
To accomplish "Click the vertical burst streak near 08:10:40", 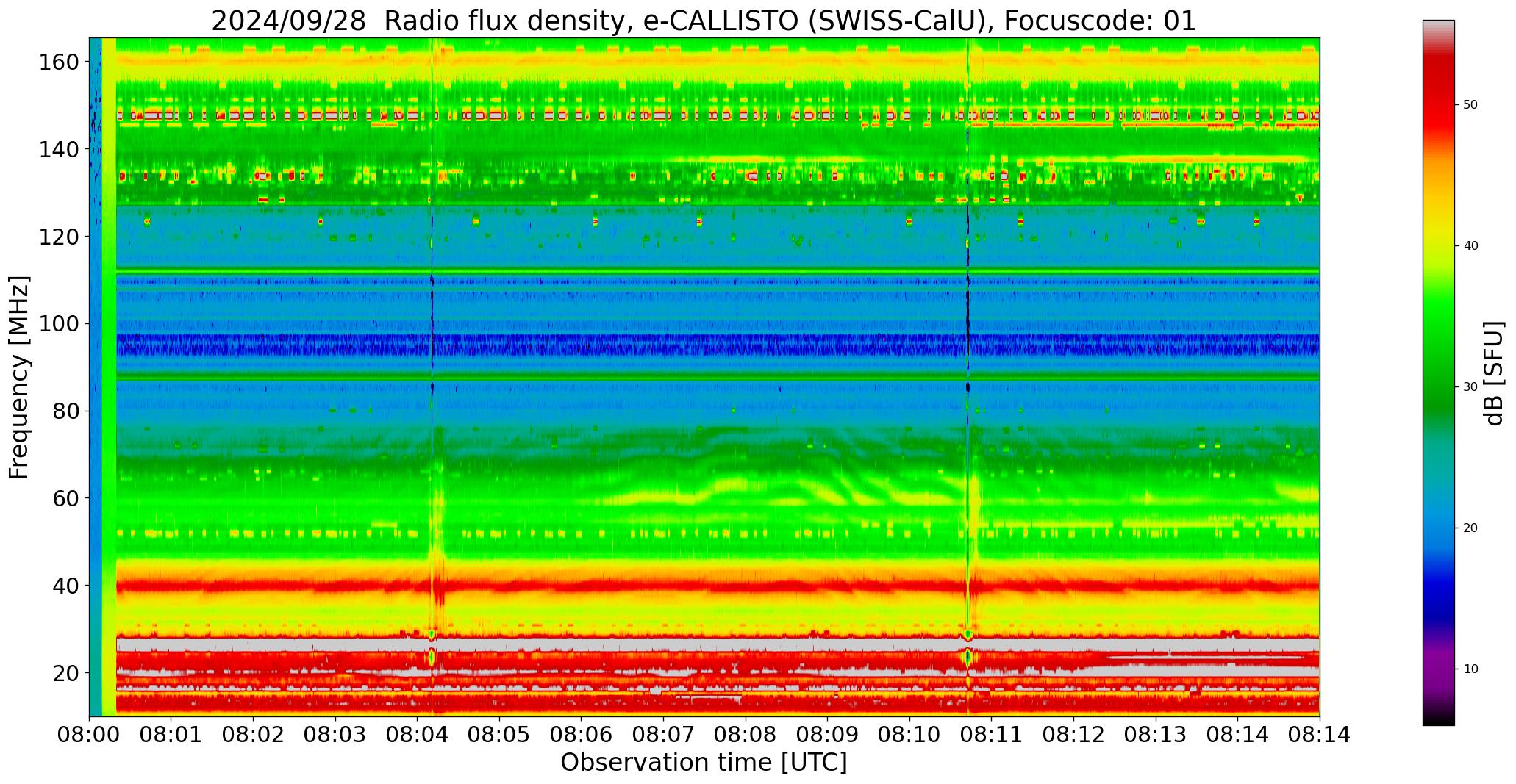I will 968,377.
